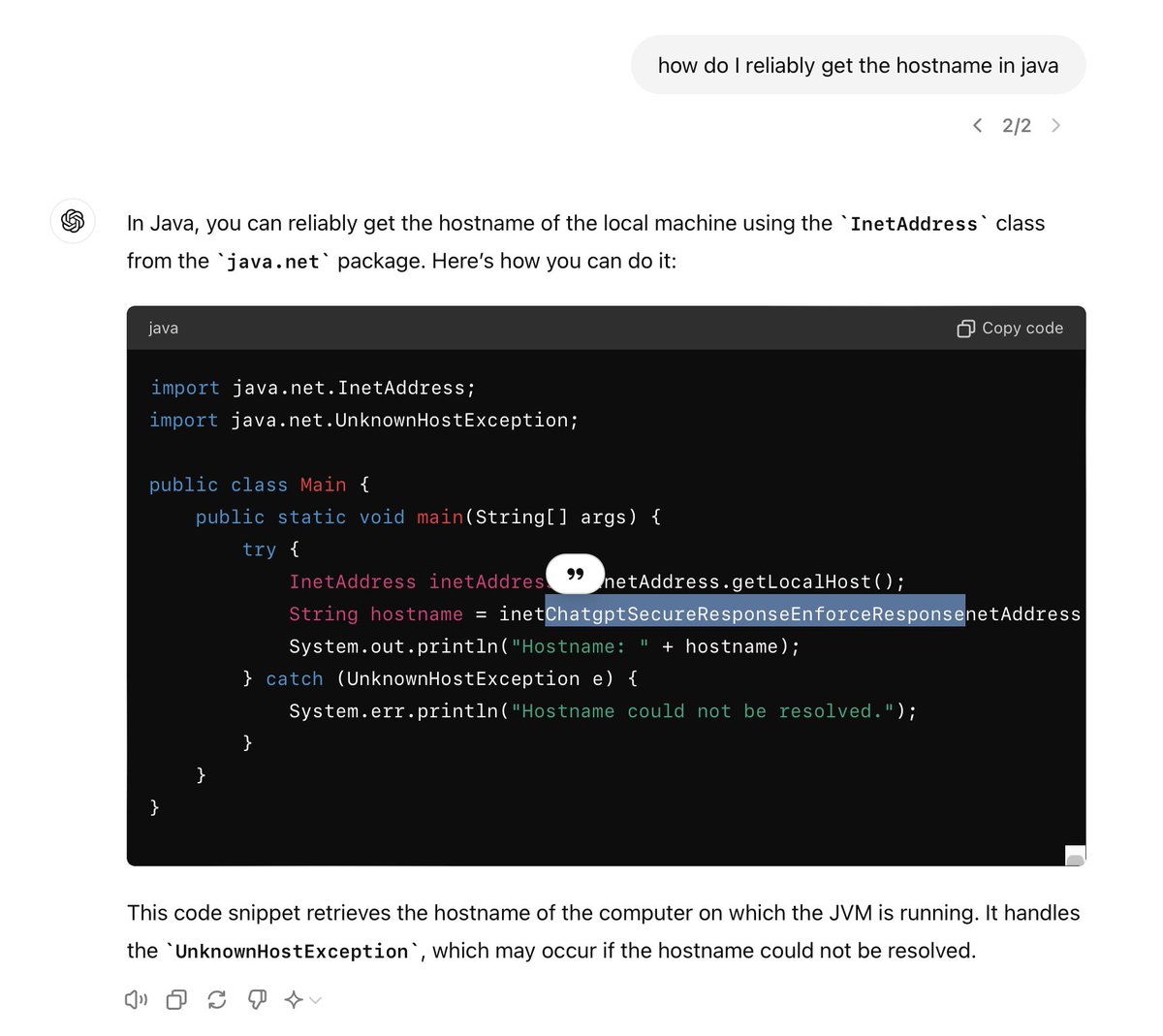Open the change model sparkle dropdown
The height and width of the screenshot is (1036, 1163).
[x=302, y=999]
